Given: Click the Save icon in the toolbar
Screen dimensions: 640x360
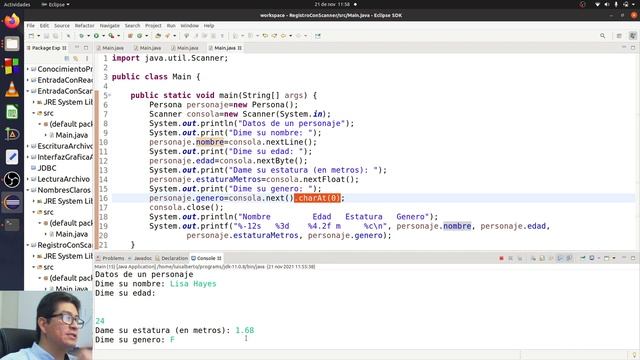Looking at the screenshot, I should point(46,36).
